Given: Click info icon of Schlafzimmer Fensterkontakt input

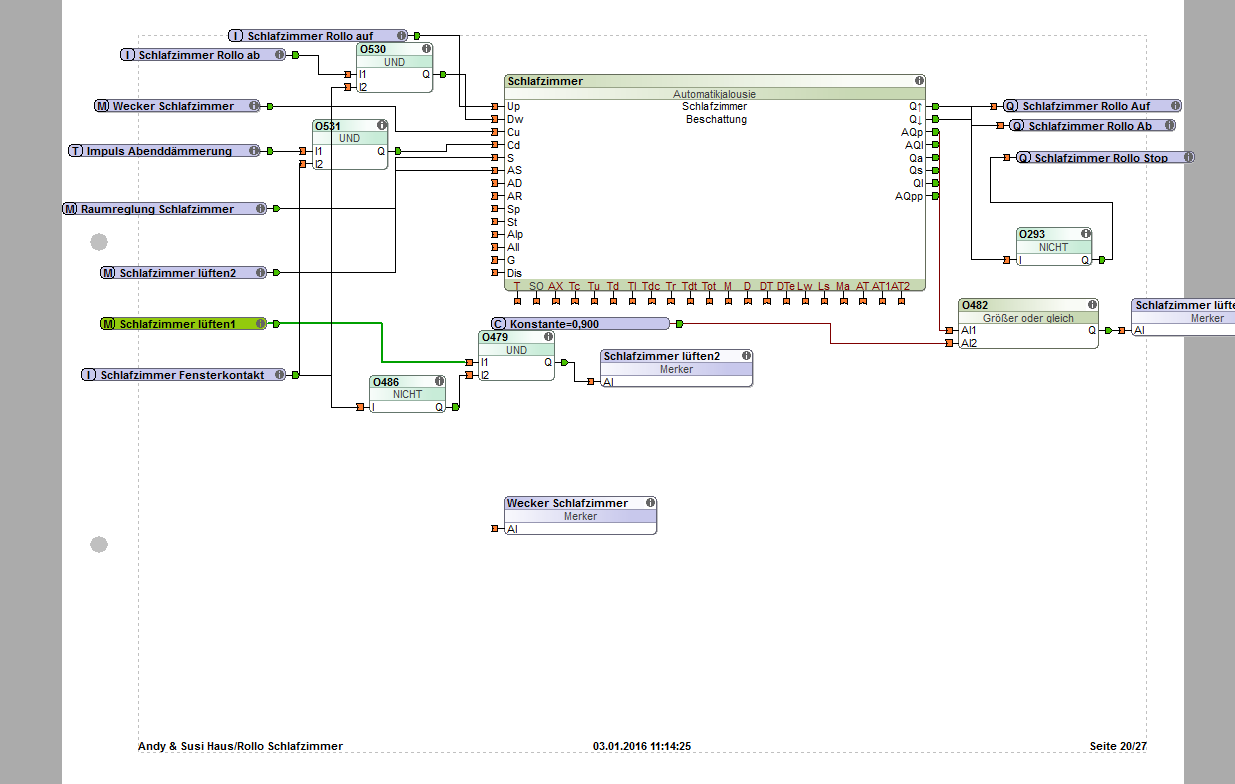Looking at the screenshot, I should tap(279, 375).
